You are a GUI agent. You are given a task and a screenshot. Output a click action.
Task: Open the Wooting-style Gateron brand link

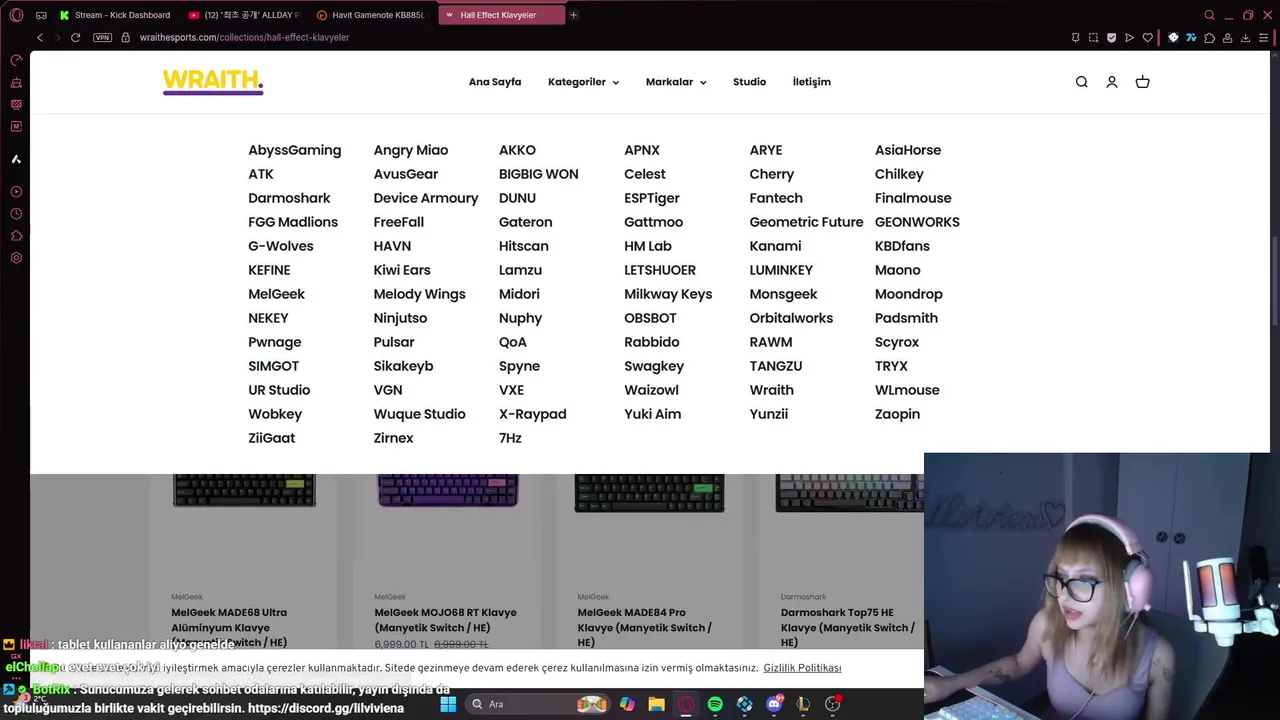(x=525, y=222)
